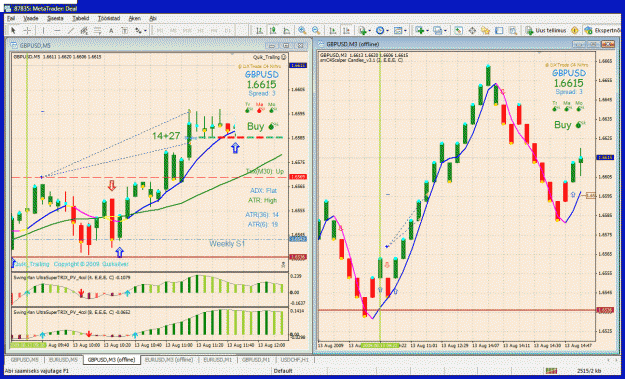Select the text label (T) tool
This screenshot has width=625, height=379.
pyautogui.click(x=125, y=30)
